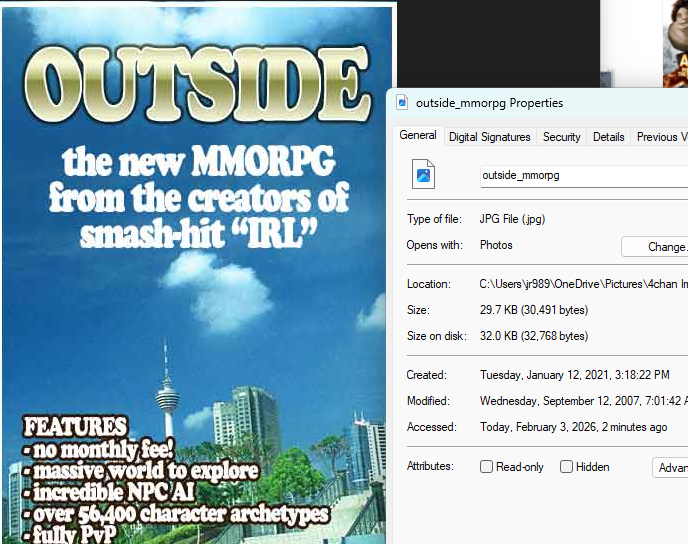The height and width of the screenshot is (544, 688).
Task: Select the JPG File (.jpg) text
Action: click(512, 218)
